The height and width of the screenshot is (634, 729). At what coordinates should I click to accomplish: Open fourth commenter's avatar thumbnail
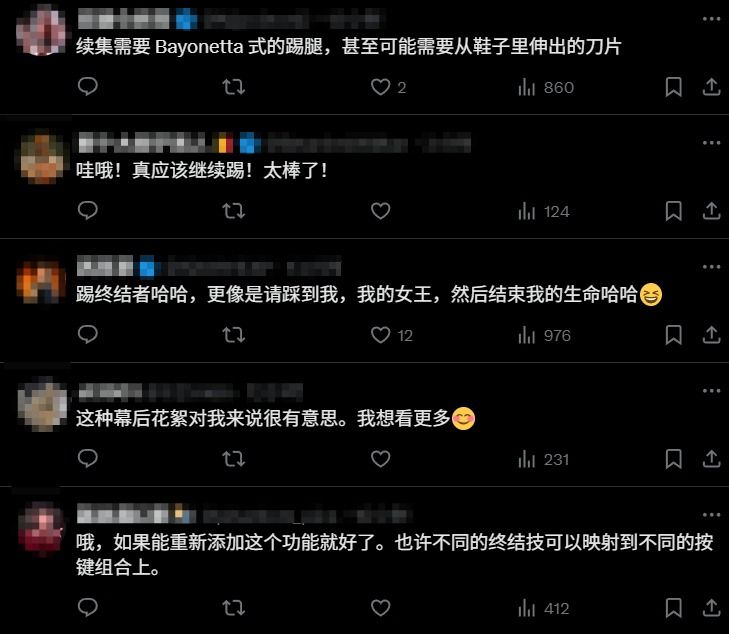(42, 405)
